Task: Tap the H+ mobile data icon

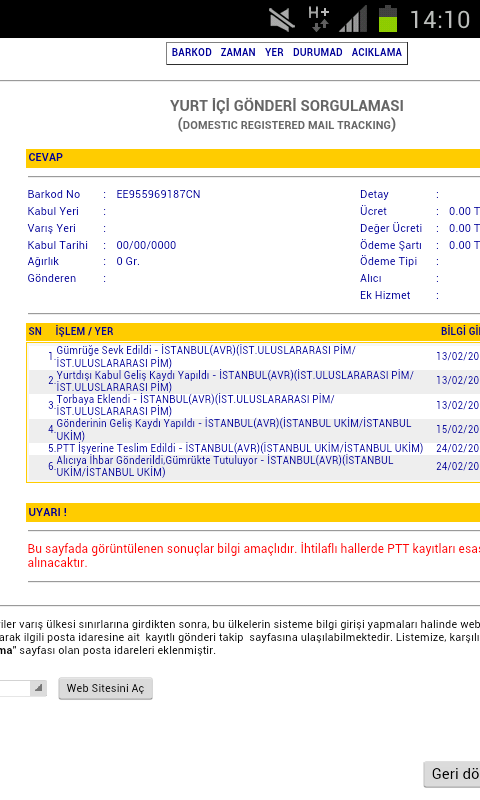Action: 319,19
